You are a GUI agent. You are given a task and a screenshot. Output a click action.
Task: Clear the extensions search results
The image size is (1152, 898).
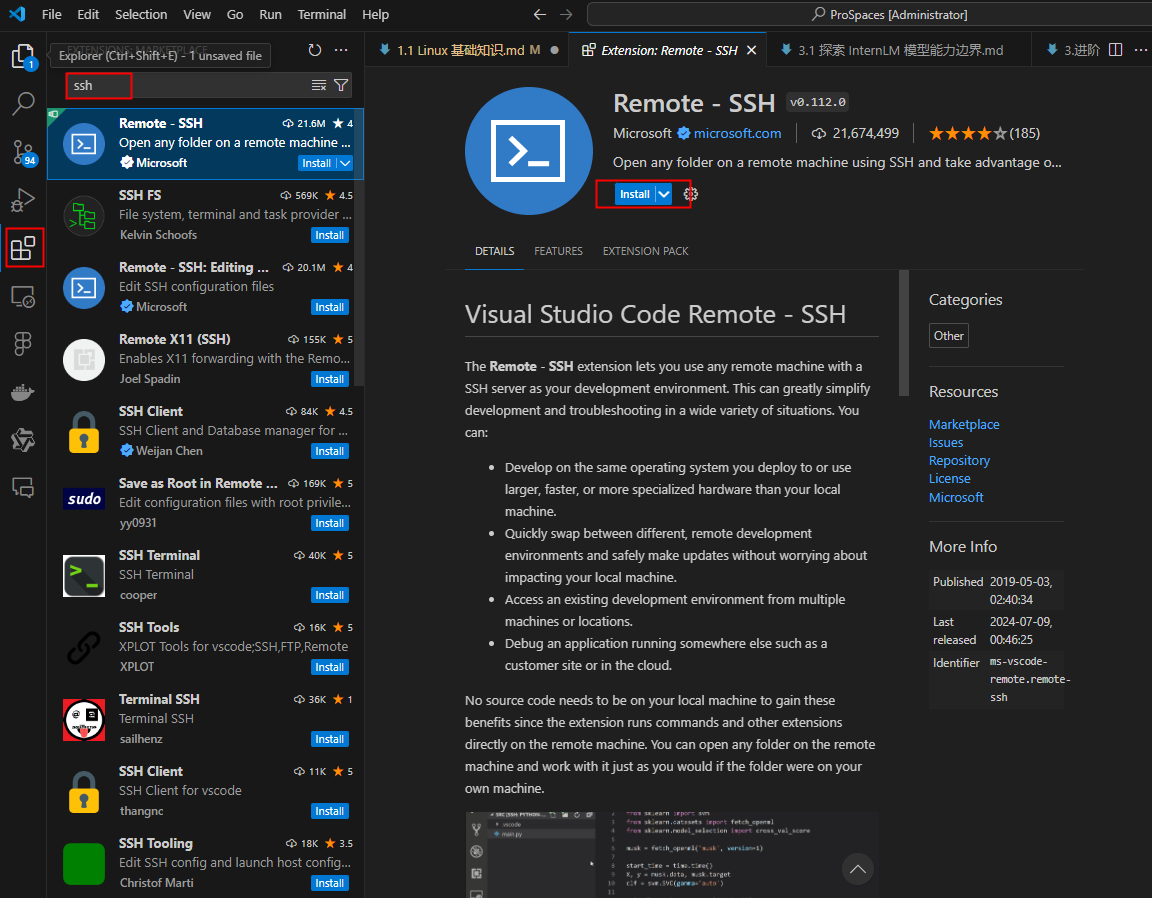tap(319, 86)
